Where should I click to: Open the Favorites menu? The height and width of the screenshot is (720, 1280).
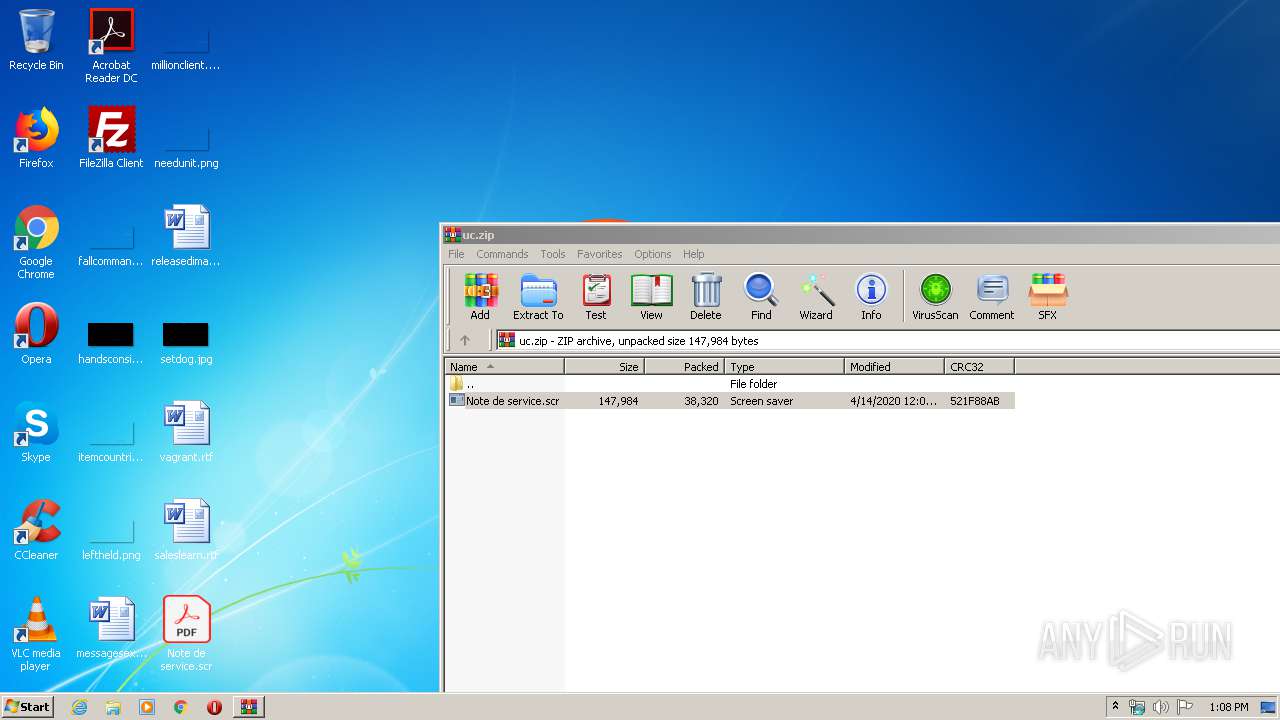pyautogui.click(x=599, y=254)
